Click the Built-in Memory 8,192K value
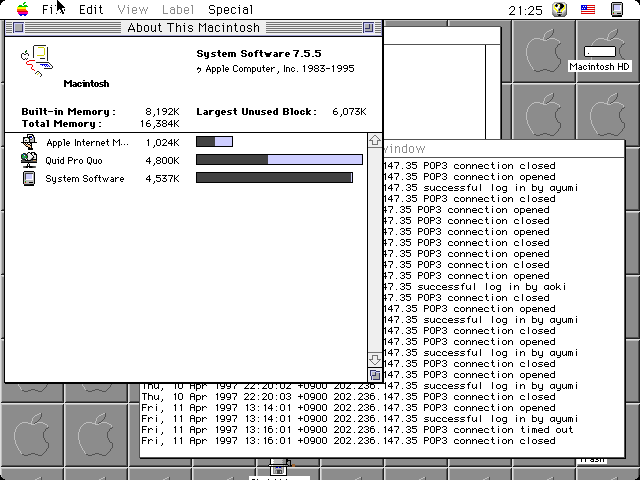The height and width of the screenshot is (480, 640). (162, 111)
